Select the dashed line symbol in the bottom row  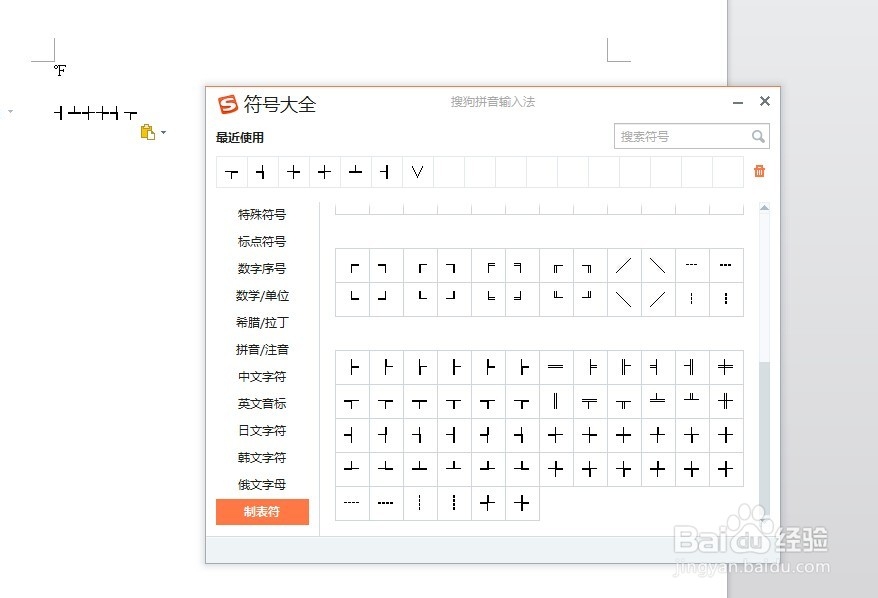tap(351, 503)
